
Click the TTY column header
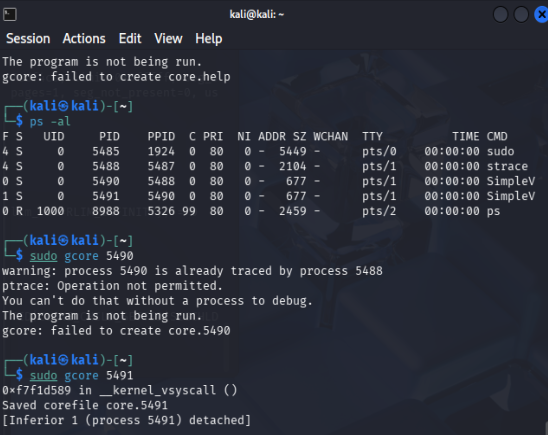pyautogui.click(x=372, y=136)
